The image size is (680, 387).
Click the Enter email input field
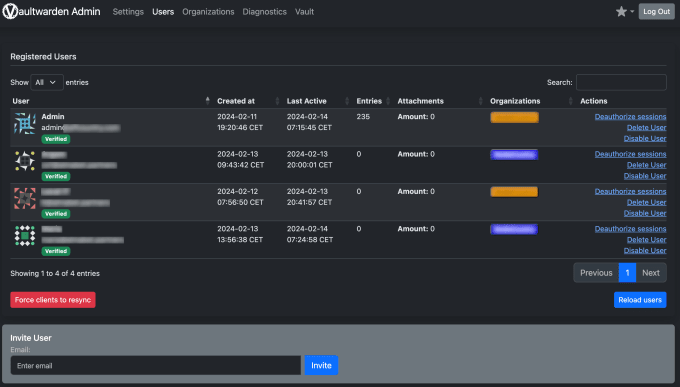[x=156, y=365]
